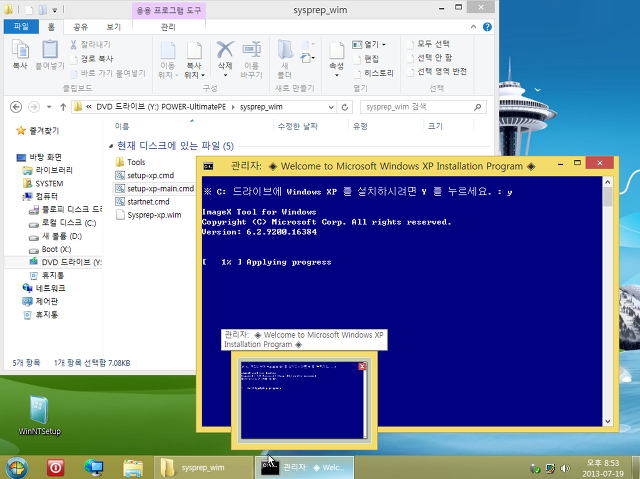Click Control Panel (제어판) in navigation pane
The height and width of the screenshot is (479, 640).
[40, 301]
